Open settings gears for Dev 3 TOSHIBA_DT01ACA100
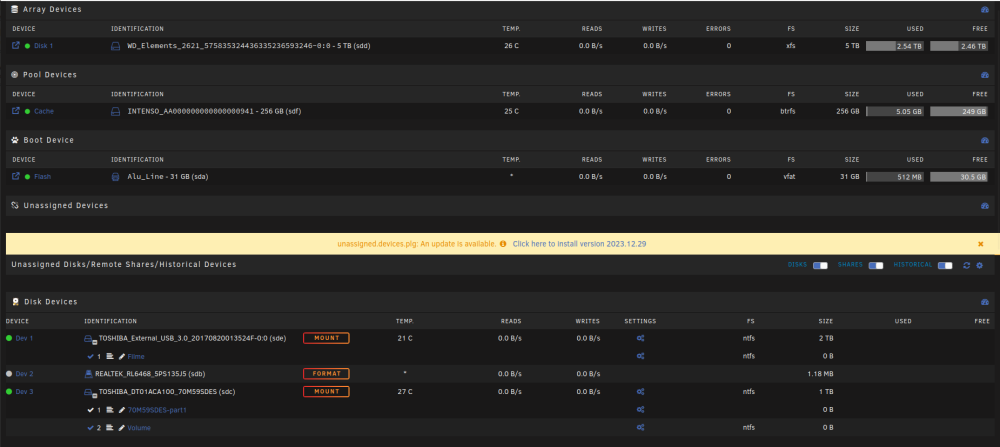 640,392
